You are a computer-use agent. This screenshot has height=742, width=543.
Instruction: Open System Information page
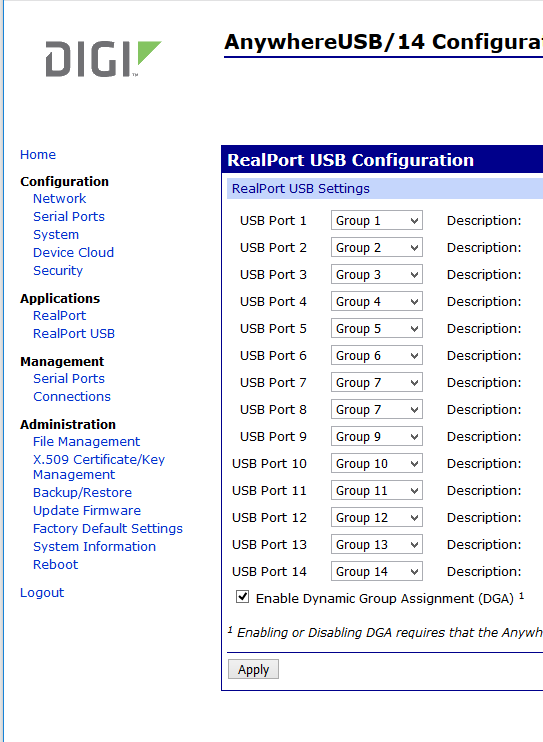coord(95,547)
